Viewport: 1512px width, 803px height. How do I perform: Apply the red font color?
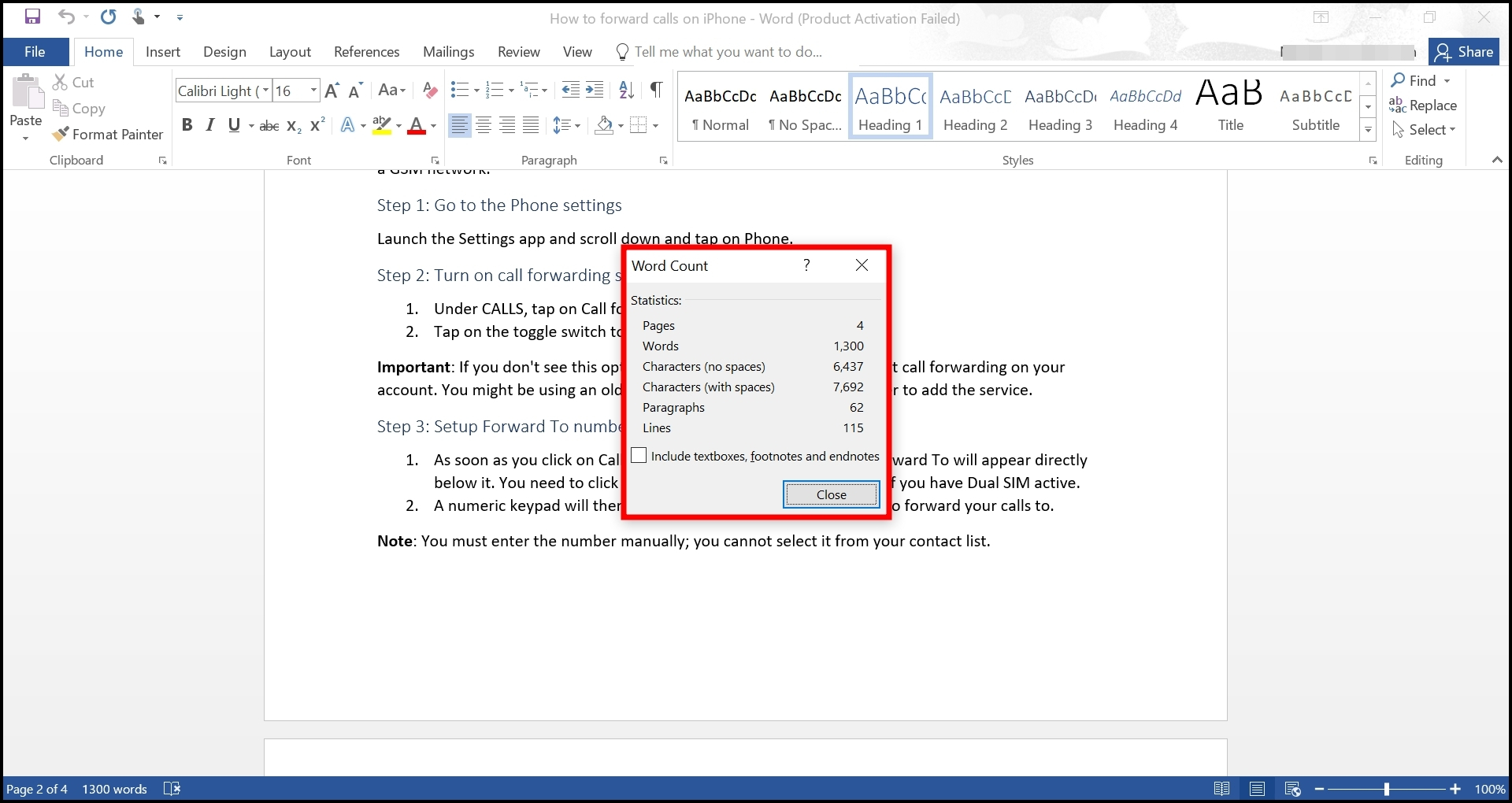417,125
